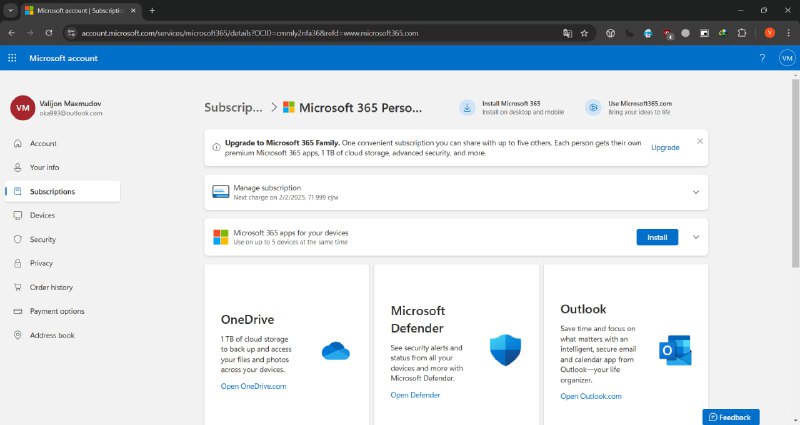Viewport: 800px width, 425px height.
Task: Click the blue Install button
Action: [x=657, y=237]
